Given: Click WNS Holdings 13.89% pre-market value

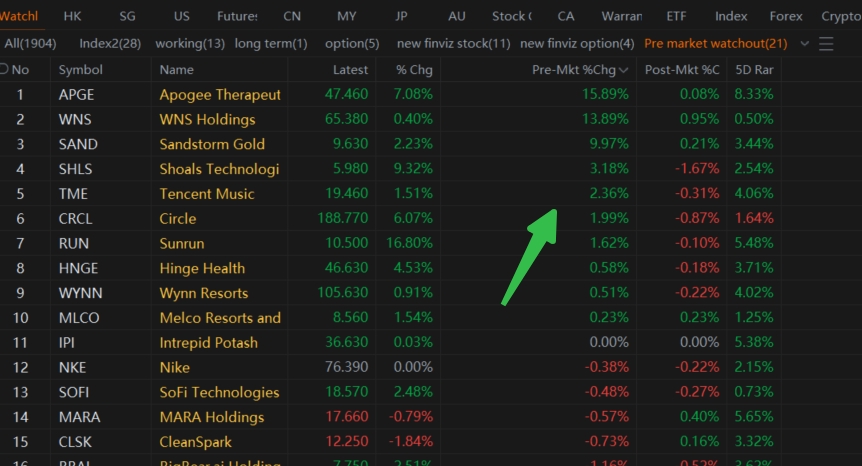Looking at the screenshot, I should pos(605,119).
